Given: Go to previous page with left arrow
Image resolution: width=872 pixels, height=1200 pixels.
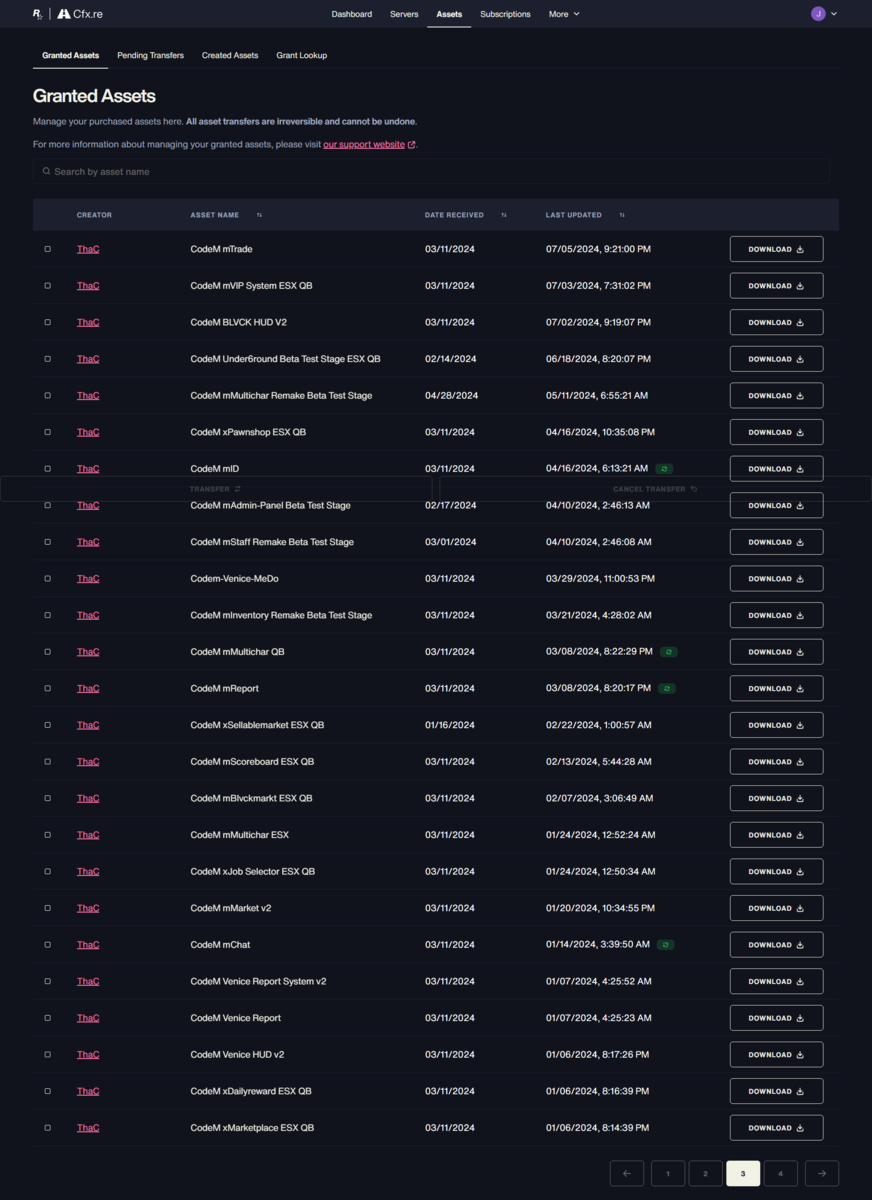Looking at the screenshot, I should (x=626, y=1173).
